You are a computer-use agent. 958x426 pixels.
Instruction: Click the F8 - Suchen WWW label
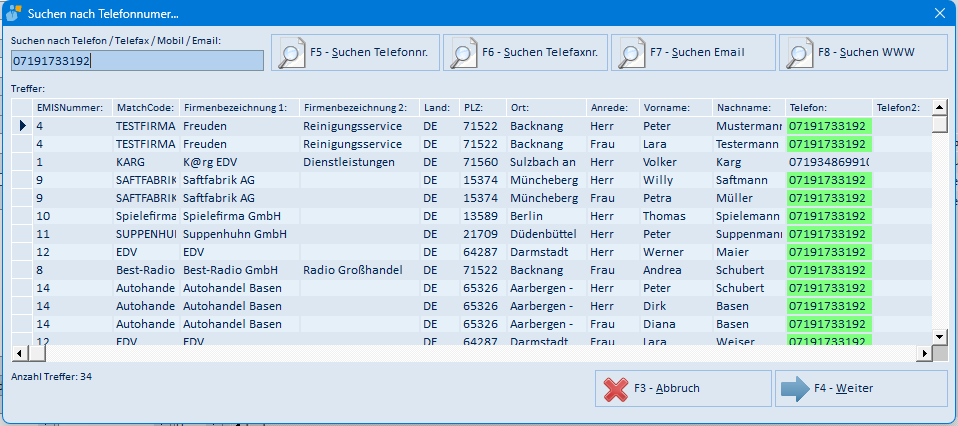click(x=866, y=53)
